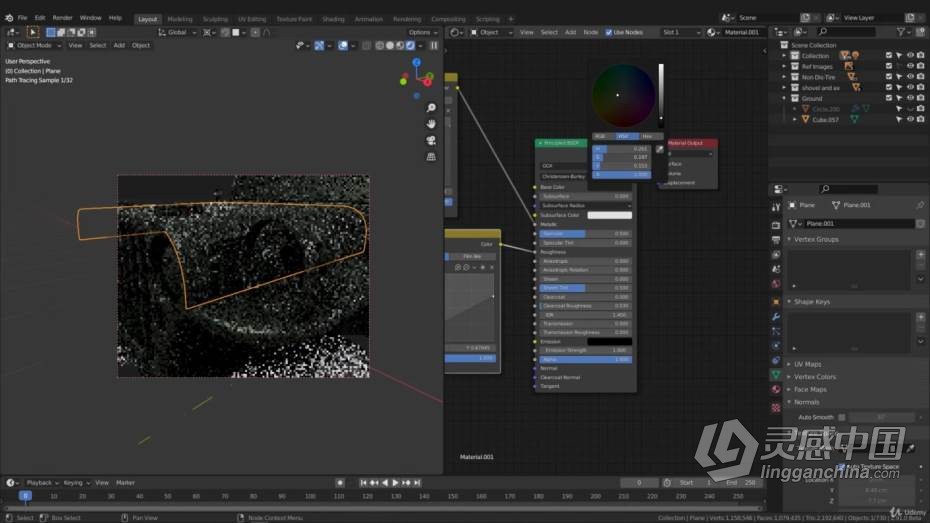This screenshot has height=523, width=930.
Task: Click the outliner search field
Action: pos(845,31)
